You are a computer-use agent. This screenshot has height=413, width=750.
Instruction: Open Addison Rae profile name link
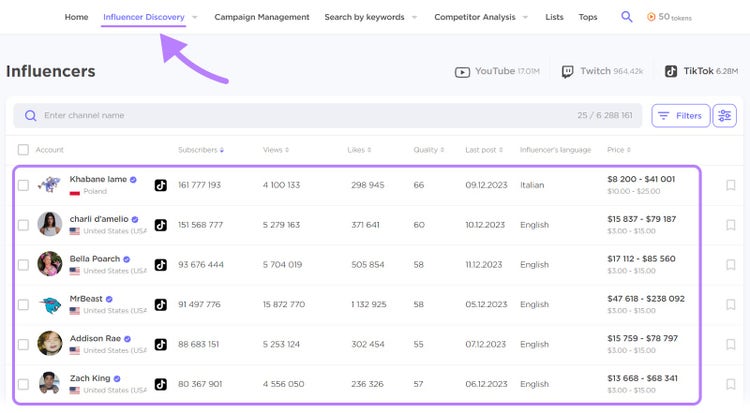[95, 338]
